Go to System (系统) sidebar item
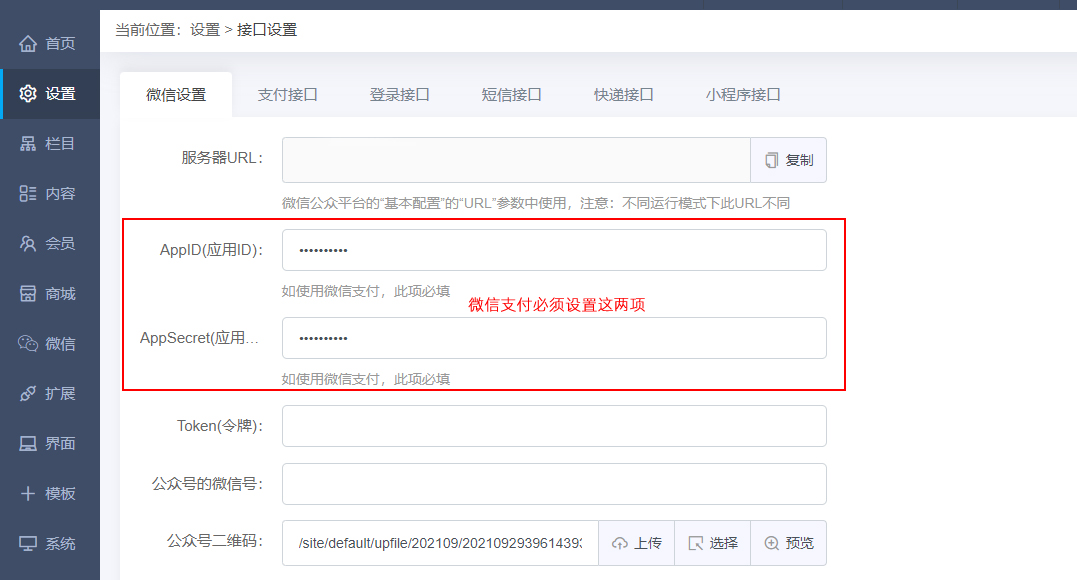The image size is (1077, 580). pos(49,544)
